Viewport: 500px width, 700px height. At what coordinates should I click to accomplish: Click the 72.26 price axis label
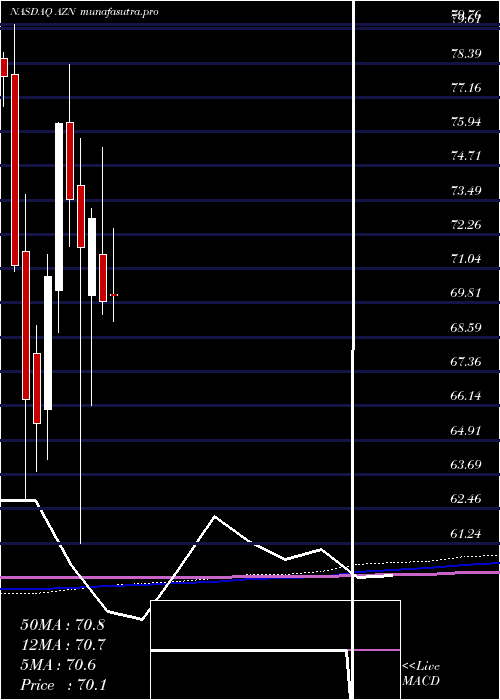coord(466,224)
